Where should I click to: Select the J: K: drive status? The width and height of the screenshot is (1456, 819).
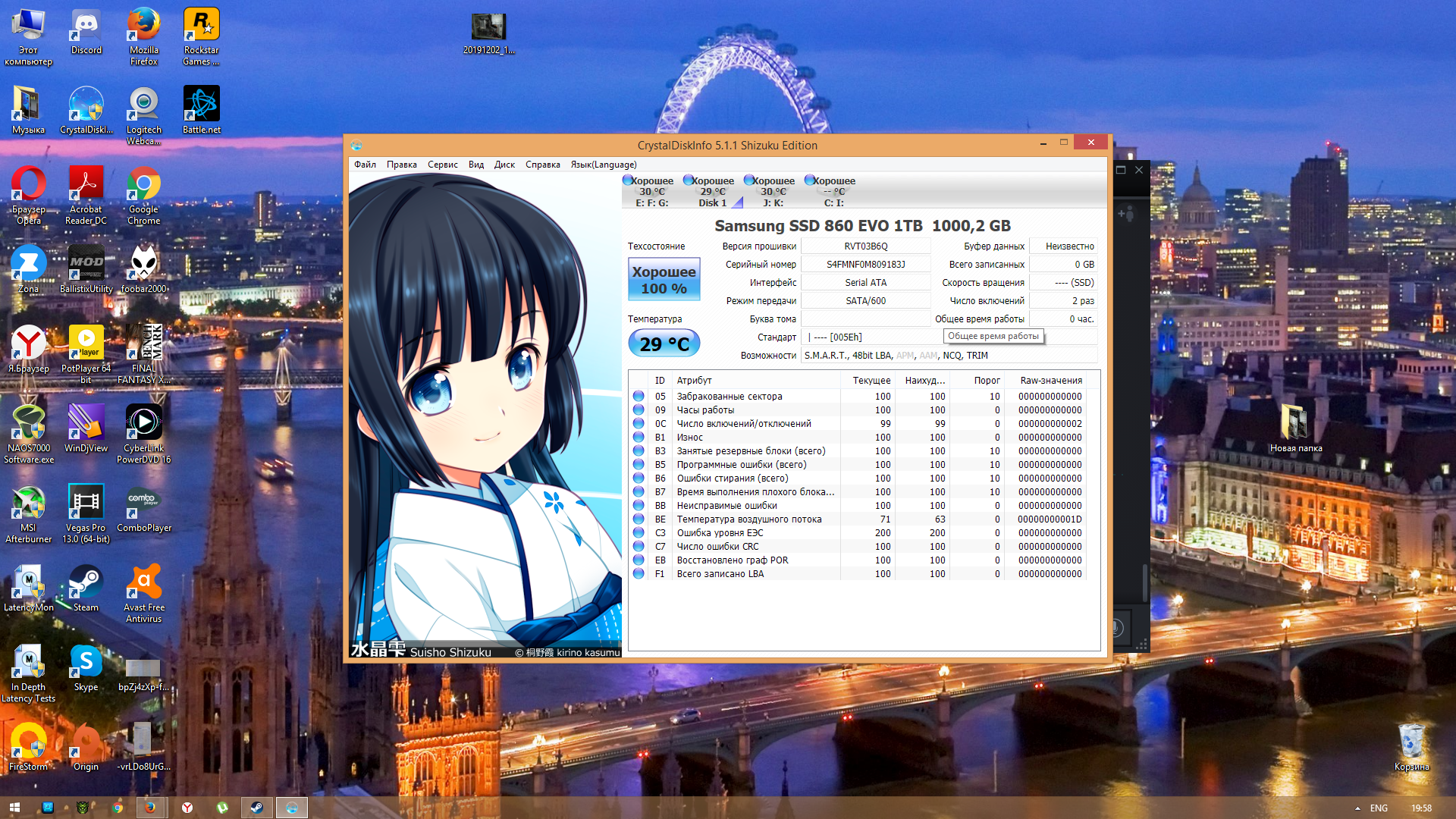click(x=773, y=191)
